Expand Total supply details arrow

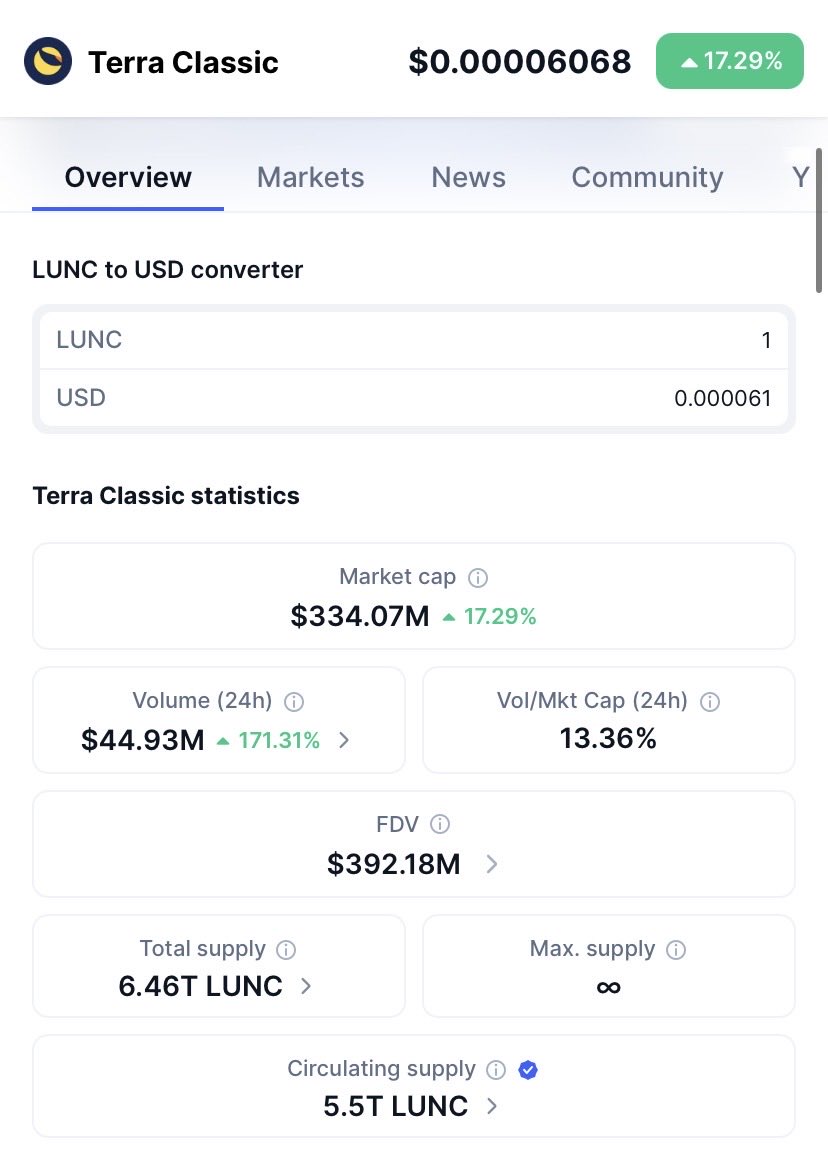[x=306, y=986]
